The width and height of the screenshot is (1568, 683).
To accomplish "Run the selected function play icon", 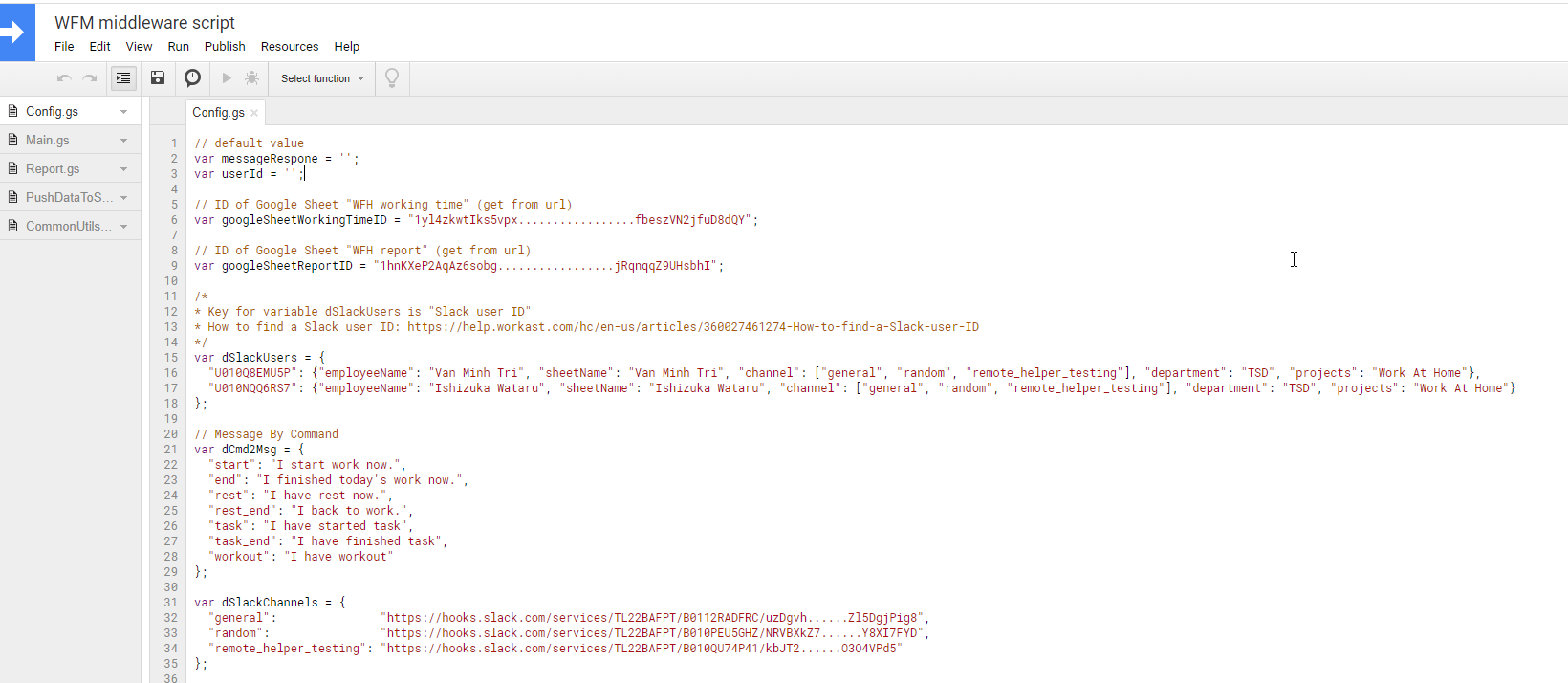I will pyautogui.click(x=227, y=78).
